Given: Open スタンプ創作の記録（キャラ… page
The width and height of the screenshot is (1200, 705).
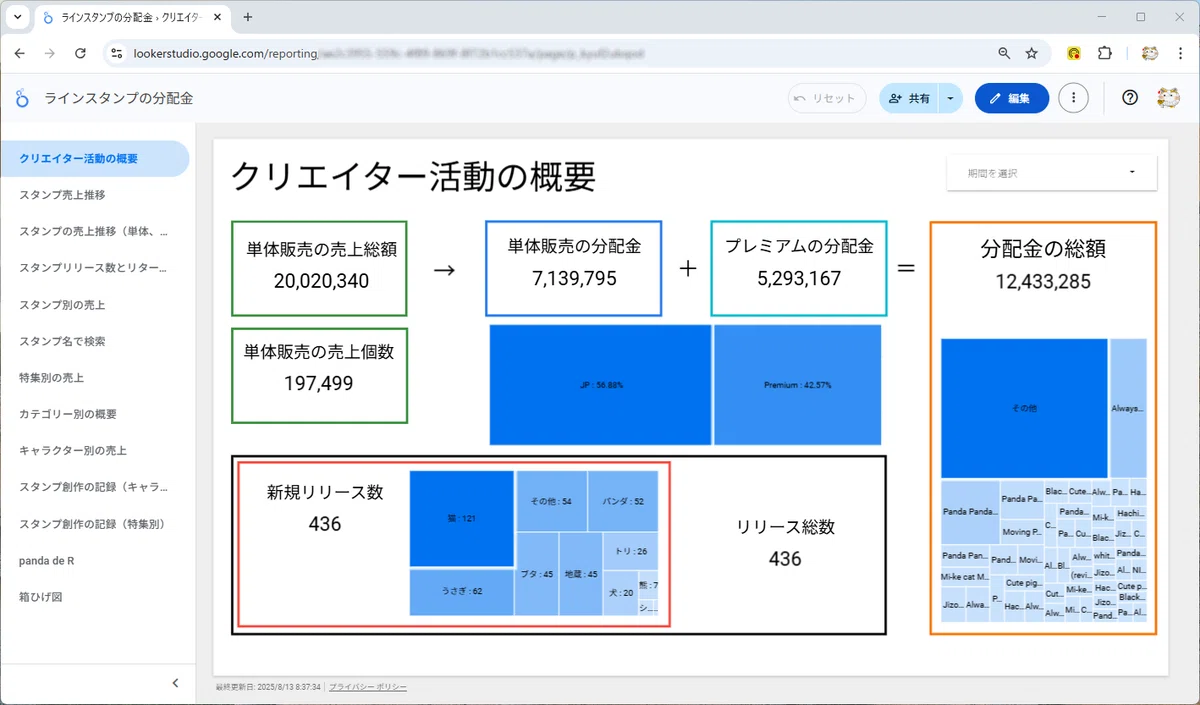Looking at the screenshot, I should point(94,487).
